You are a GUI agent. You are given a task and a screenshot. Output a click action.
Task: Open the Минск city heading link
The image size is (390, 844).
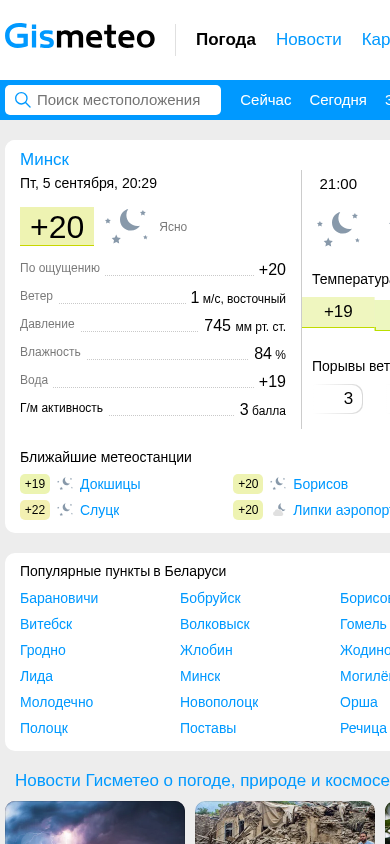tap(45, 159)
